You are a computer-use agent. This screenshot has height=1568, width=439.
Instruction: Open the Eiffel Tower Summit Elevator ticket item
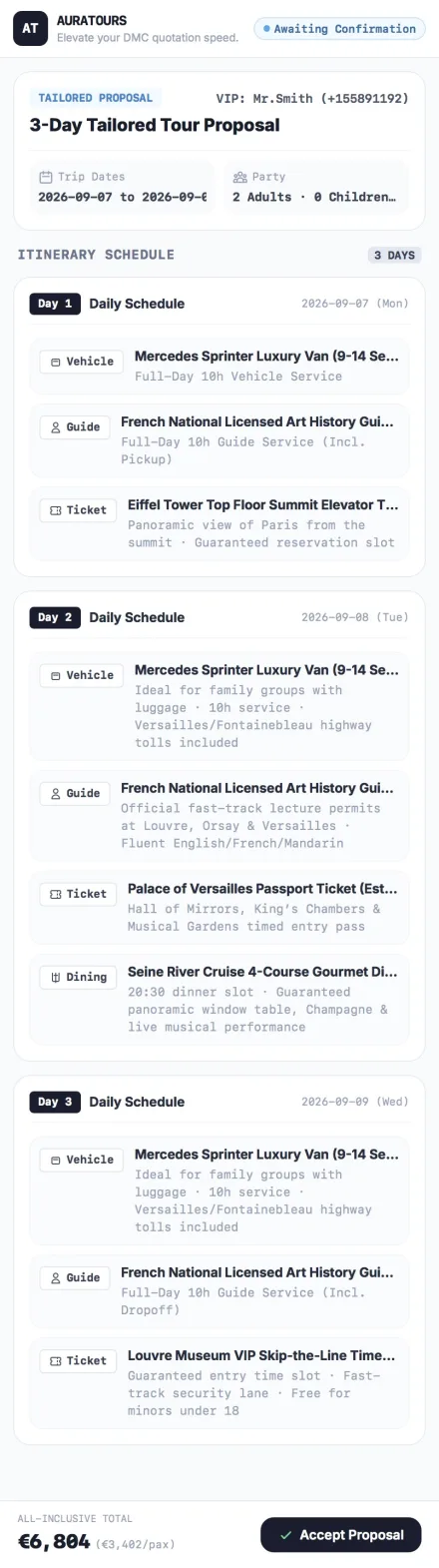tap(219, 523)
